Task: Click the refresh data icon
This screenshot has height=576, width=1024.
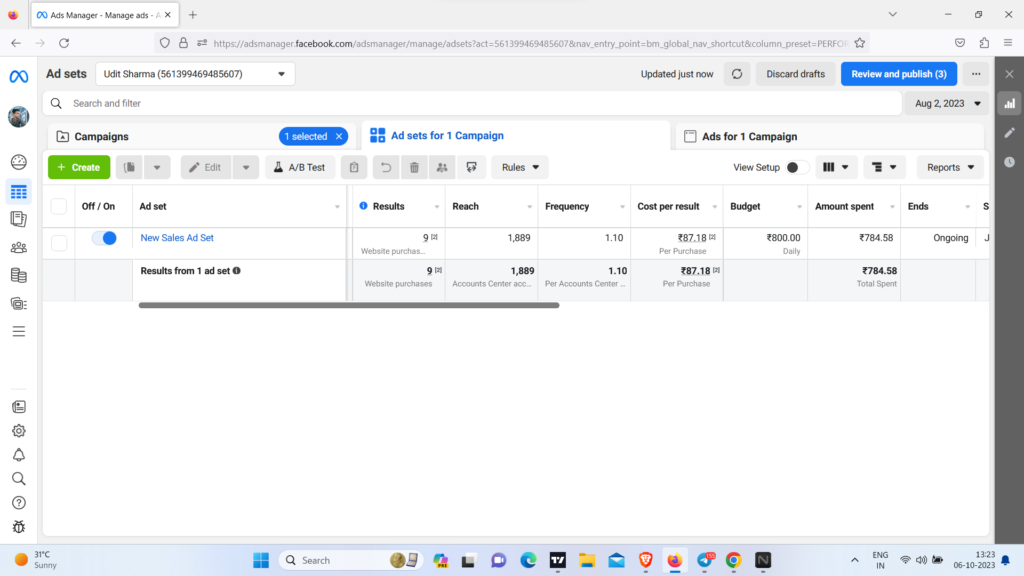Action: click(x=737, y=74)
